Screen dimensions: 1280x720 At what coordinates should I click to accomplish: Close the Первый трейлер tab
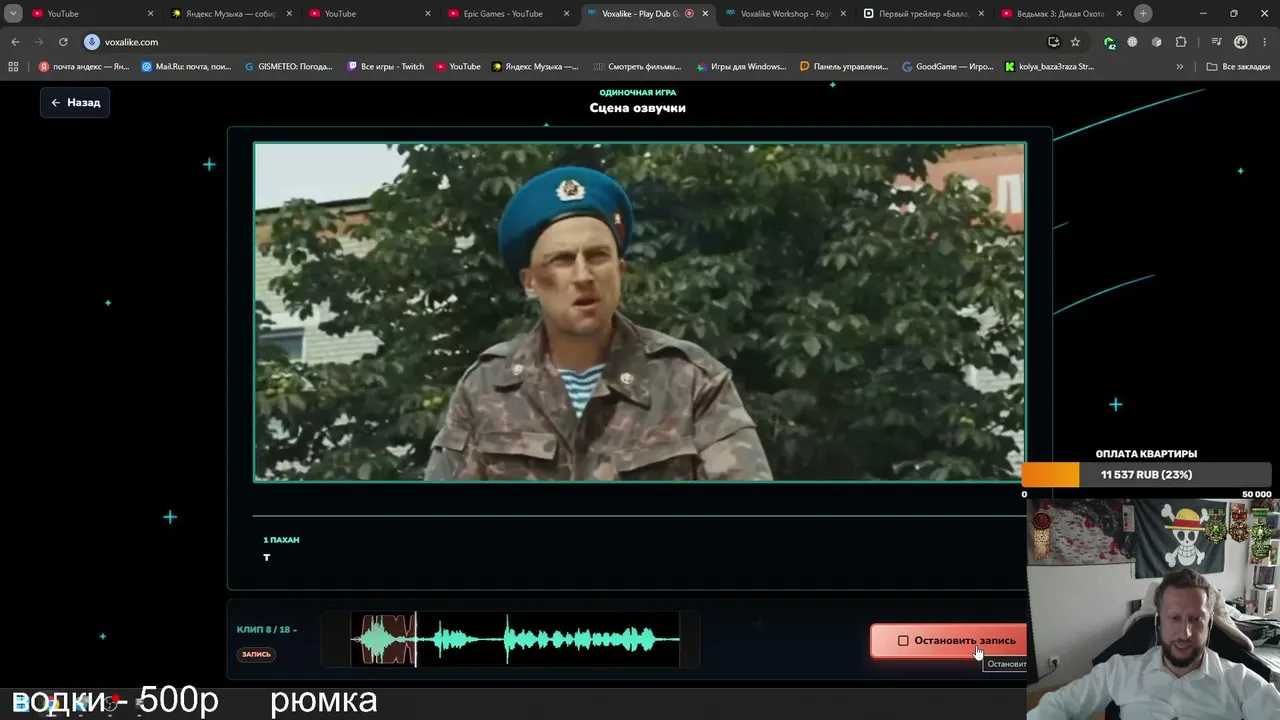(x=981, y=14)
